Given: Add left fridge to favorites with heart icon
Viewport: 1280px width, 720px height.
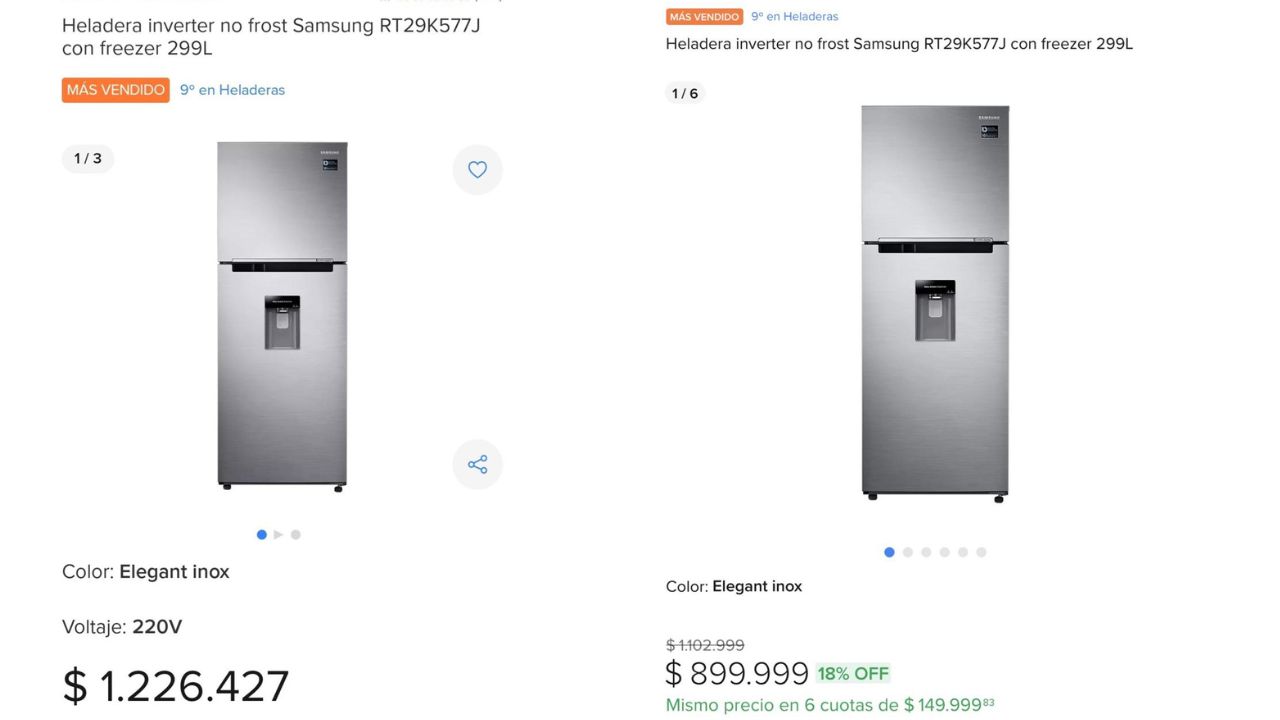Looking at the screenshot, I should 477,170.
